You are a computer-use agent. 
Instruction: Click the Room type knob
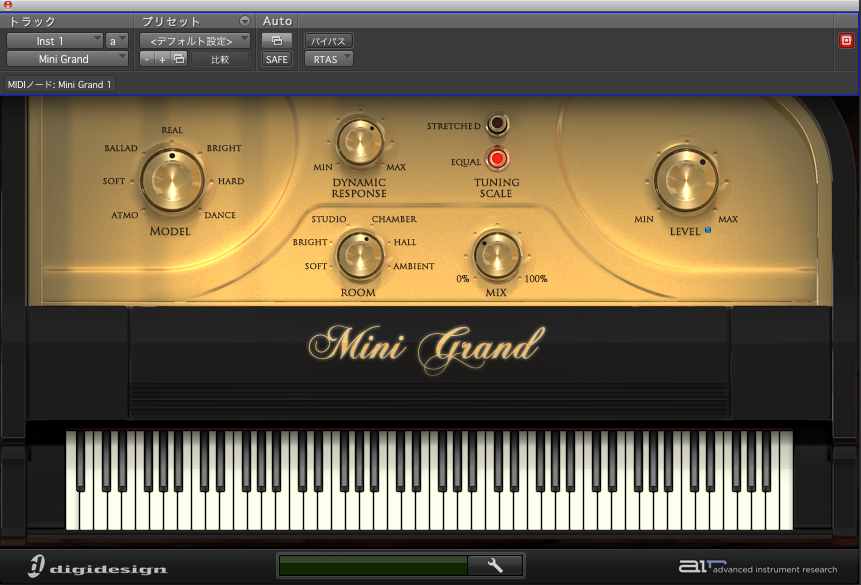pyautogui.click(x=360, y=255)
